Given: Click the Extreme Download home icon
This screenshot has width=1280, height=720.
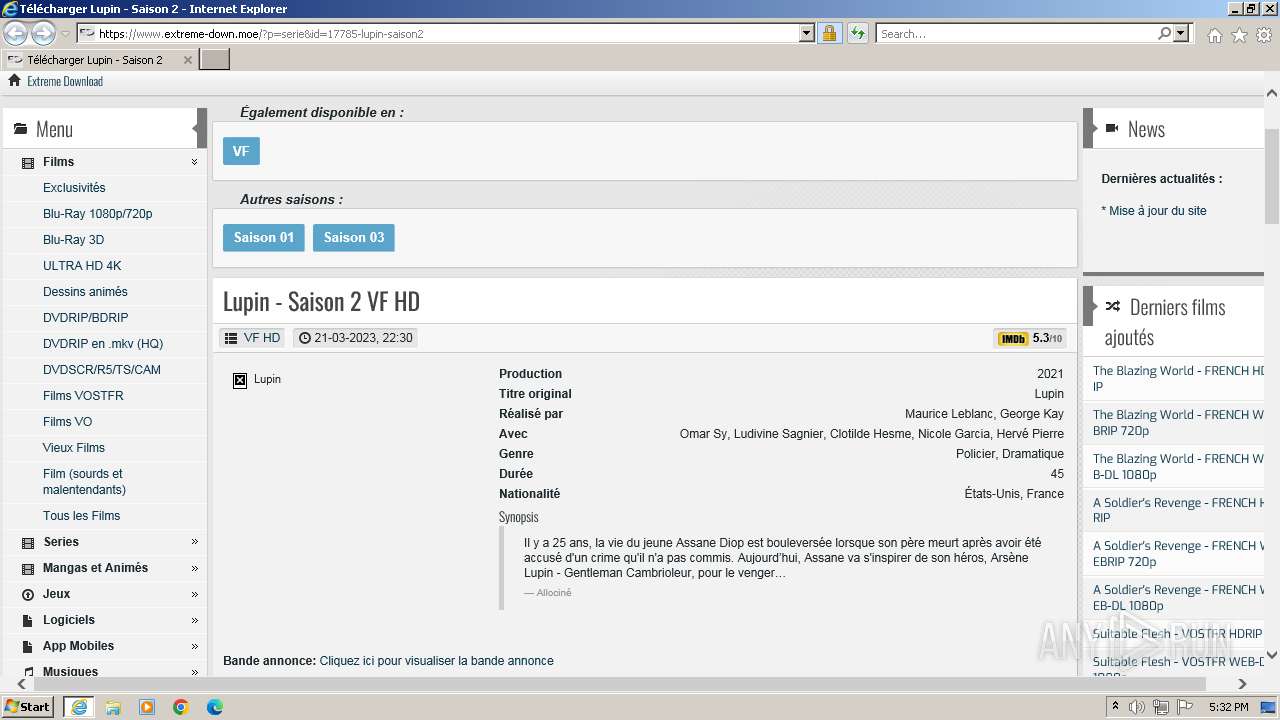Looking at the screenshot, I should pyautogui.click(x=14, y=81).
